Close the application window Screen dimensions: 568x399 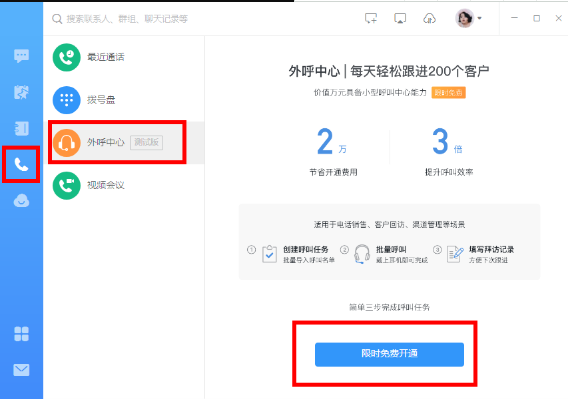click(559, 18)
